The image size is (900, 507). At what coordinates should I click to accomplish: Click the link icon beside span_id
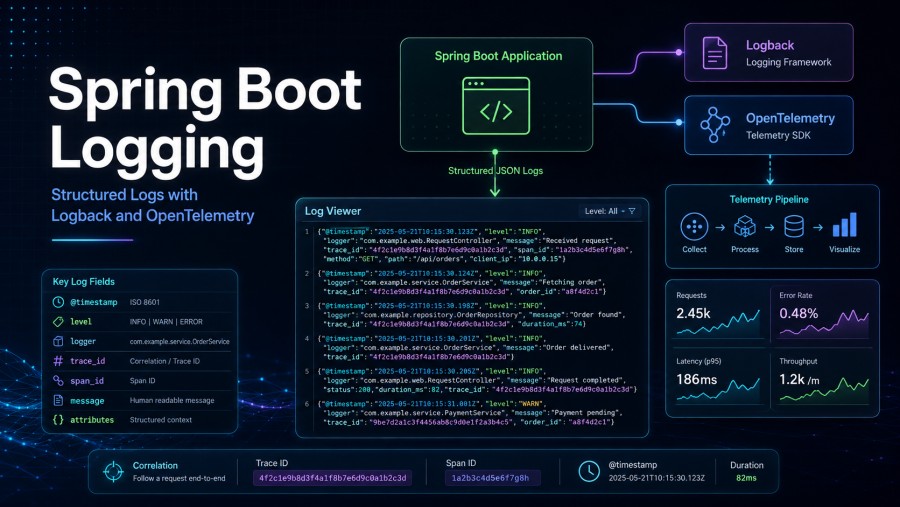coord(58,381)
